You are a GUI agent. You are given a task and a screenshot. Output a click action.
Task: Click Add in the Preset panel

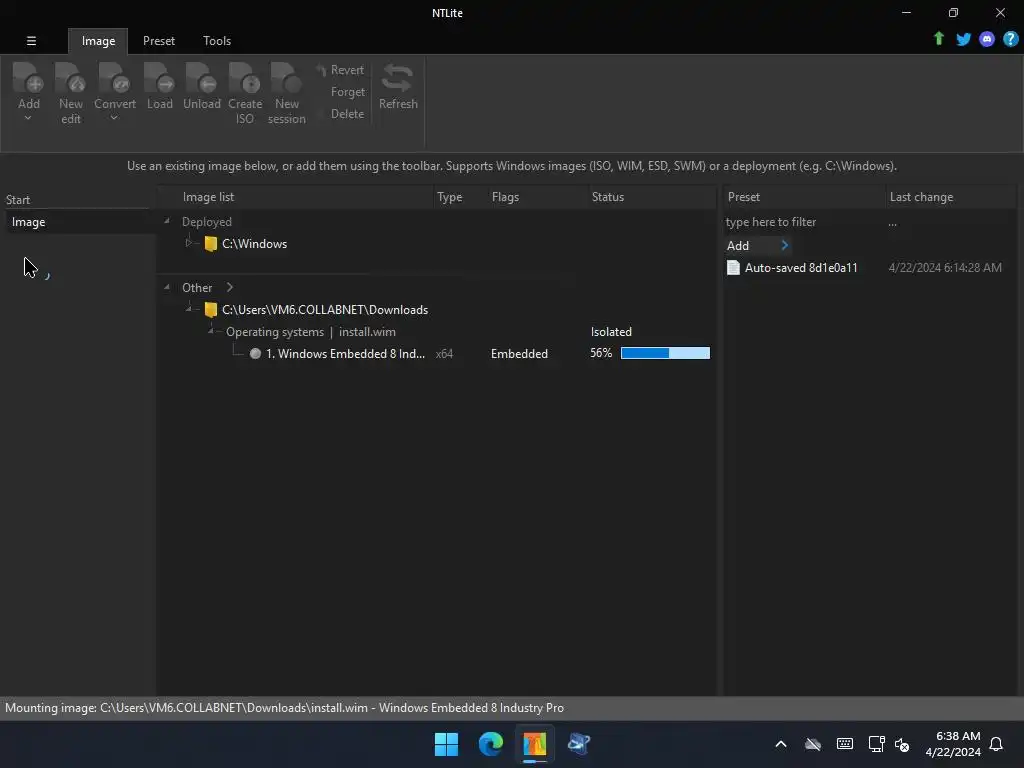tap(738, 246)
